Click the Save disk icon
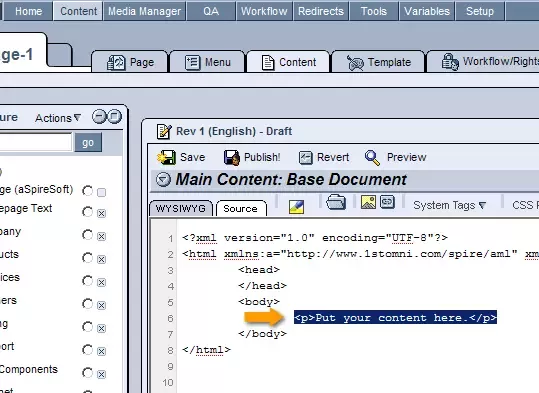539x393 pixels. click(166, 157)
